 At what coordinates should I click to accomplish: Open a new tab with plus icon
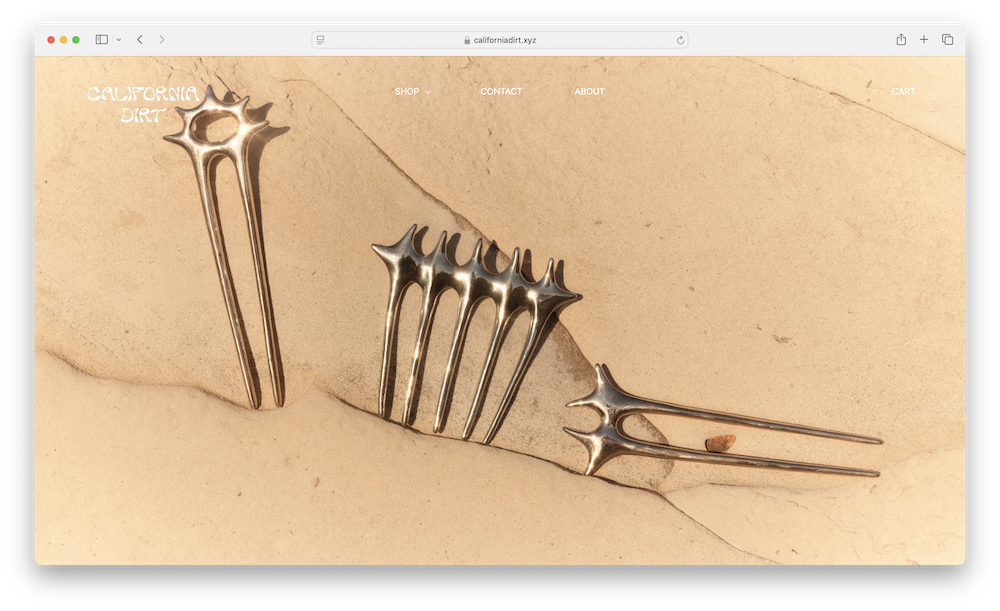[923, 40]
